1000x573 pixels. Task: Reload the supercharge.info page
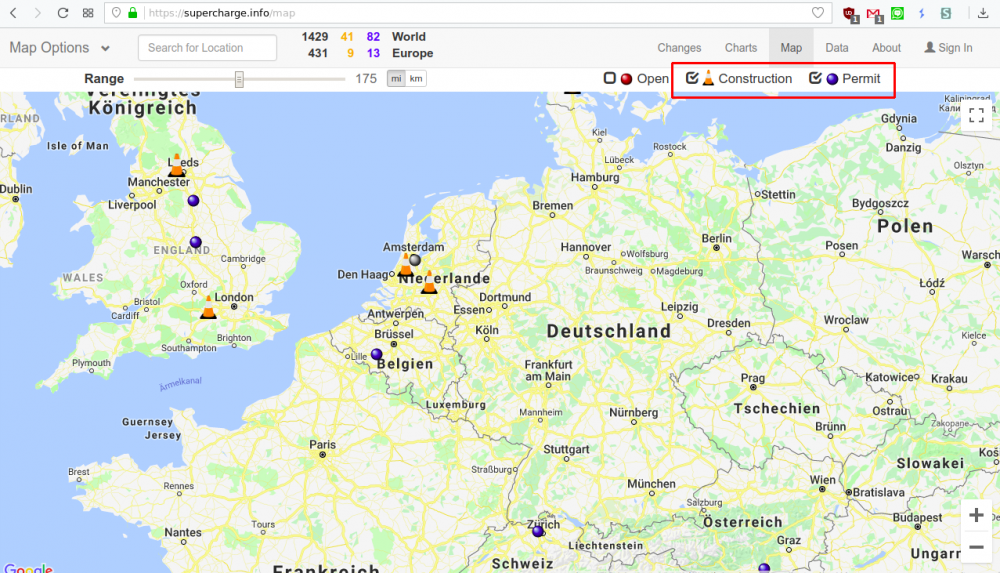point(62,13)
